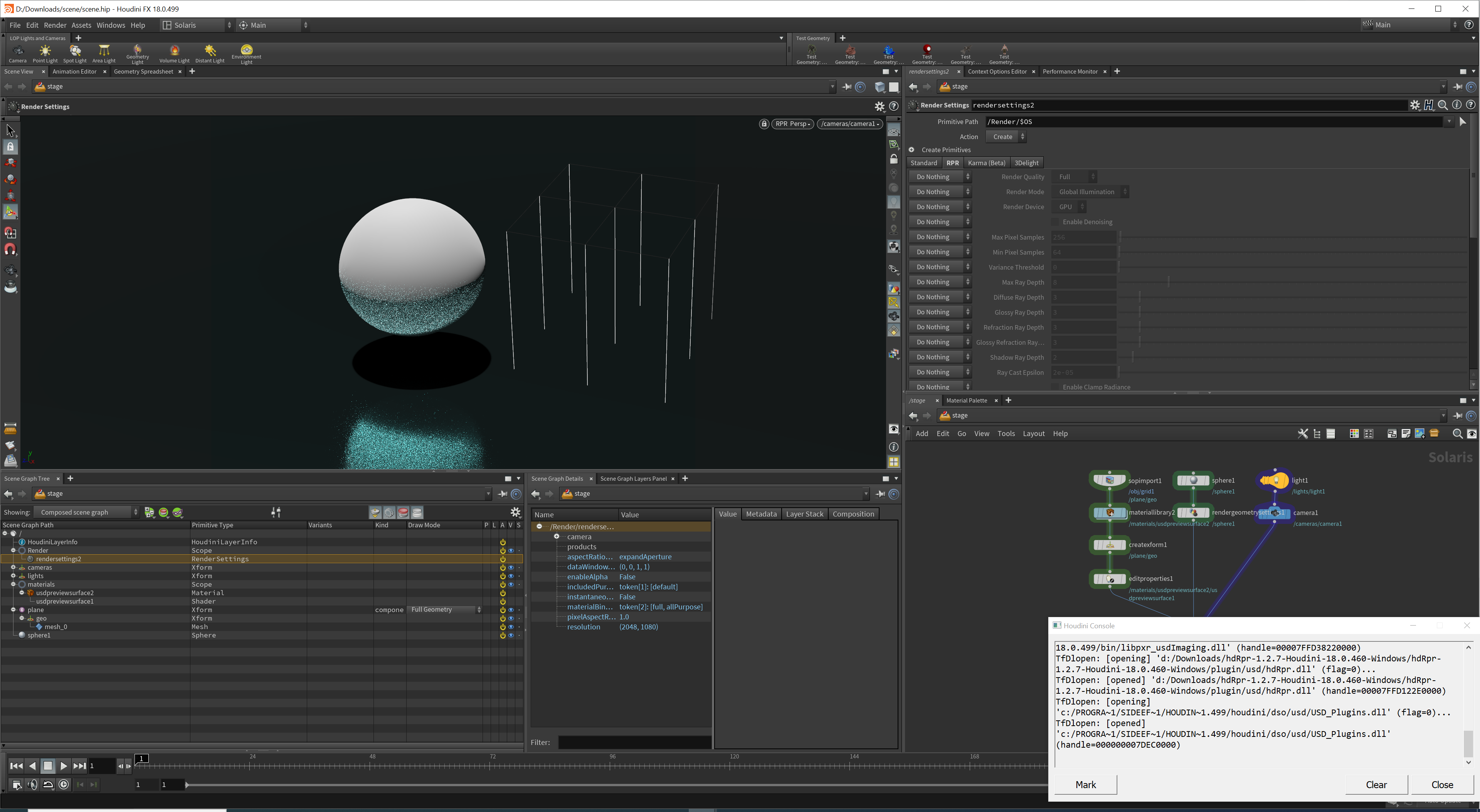Click the Max Ray Depth slider
1480x812 pixels.
point(1168,282)
